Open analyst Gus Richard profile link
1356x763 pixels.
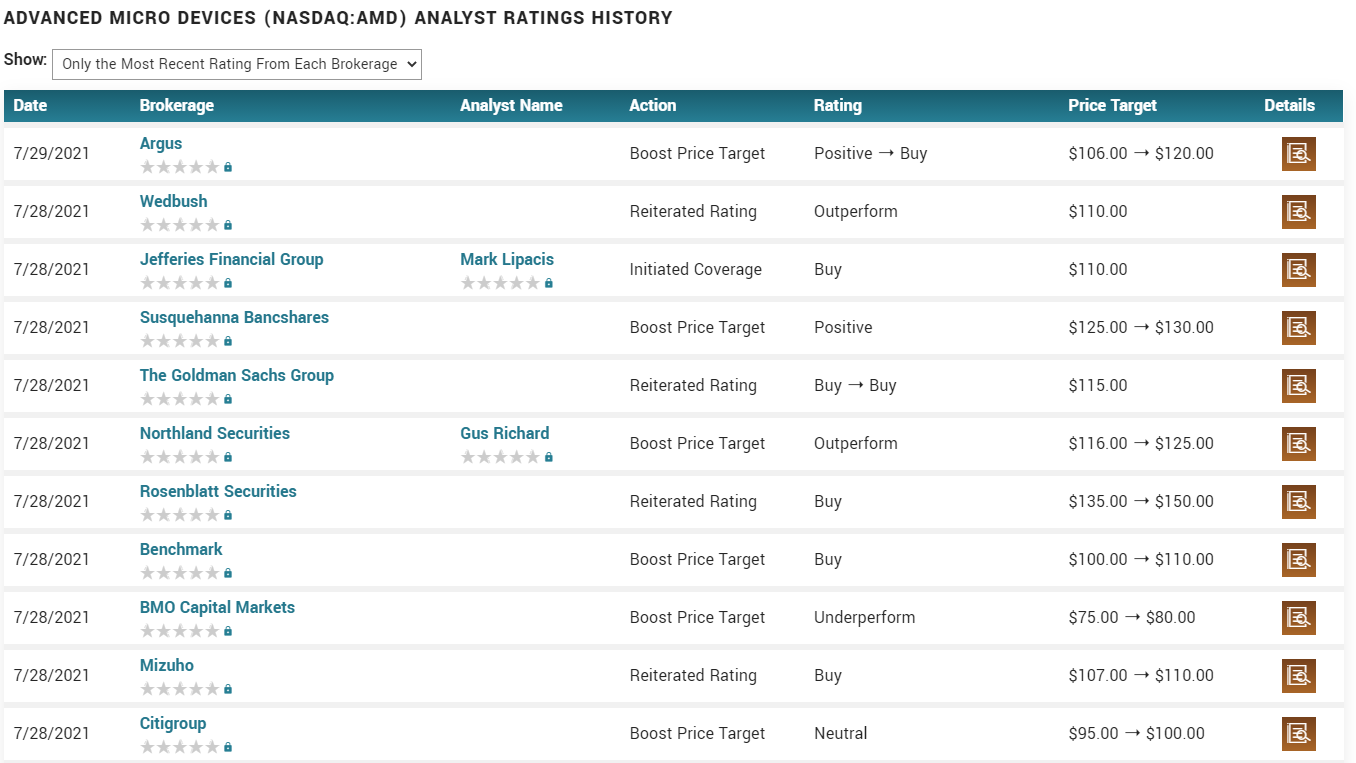tap(505, 433)
